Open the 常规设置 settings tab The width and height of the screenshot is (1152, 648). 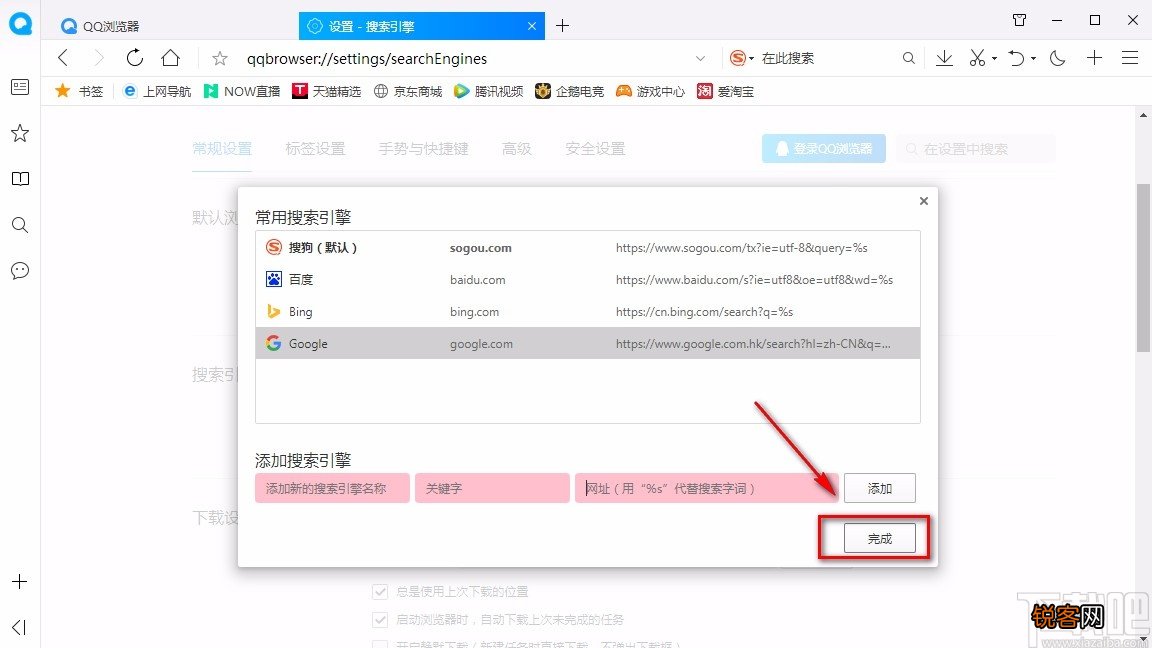(222, 149)
